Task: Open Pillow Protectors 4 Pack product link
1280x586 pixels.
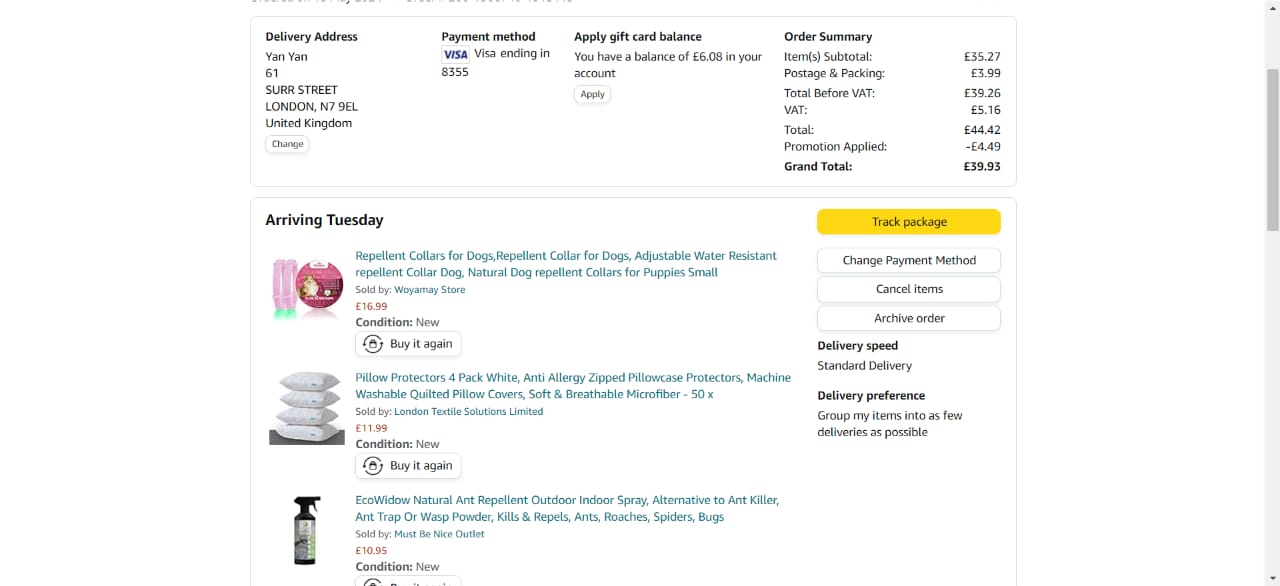Action: point(573,386)
